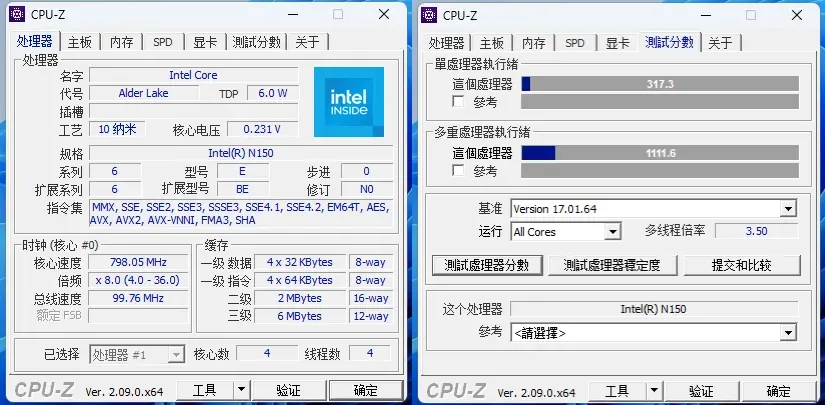Enable 參考 checkbox under multi-thread score
This screenshot has width=825, height=405.
(458, 171)
